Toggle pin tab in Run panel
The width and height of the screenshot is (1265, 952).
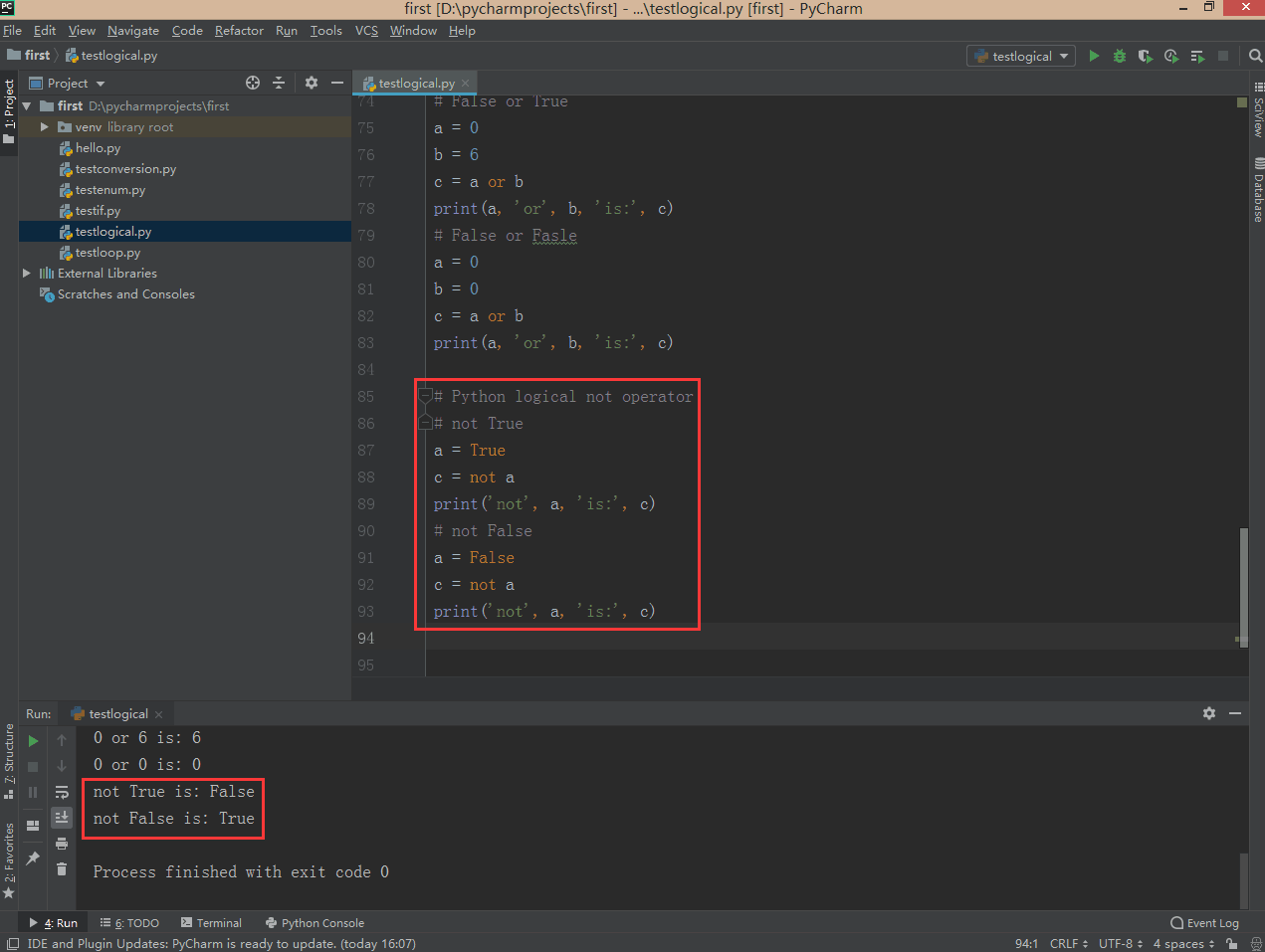click(x=33, y=857)
